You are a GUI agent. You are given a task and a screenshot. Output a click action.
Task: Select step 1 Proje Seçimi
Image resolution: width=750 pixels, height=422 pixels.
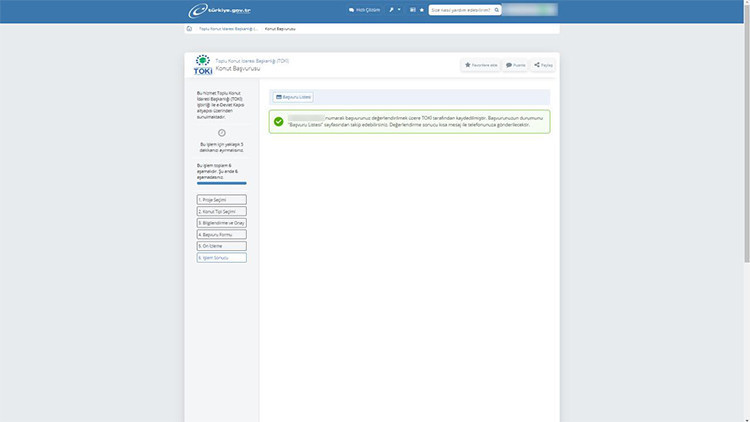pos(221,200)
